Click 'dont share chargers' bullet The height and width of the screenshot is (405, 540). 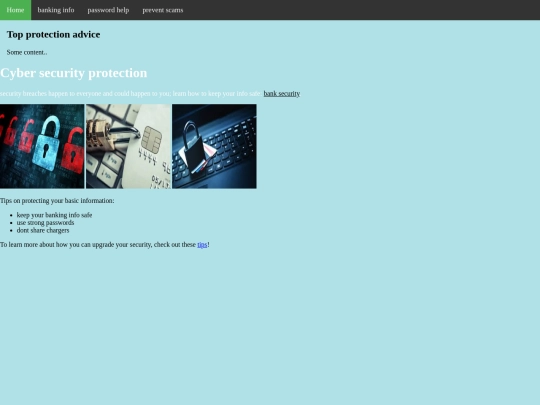click(43, 230)
